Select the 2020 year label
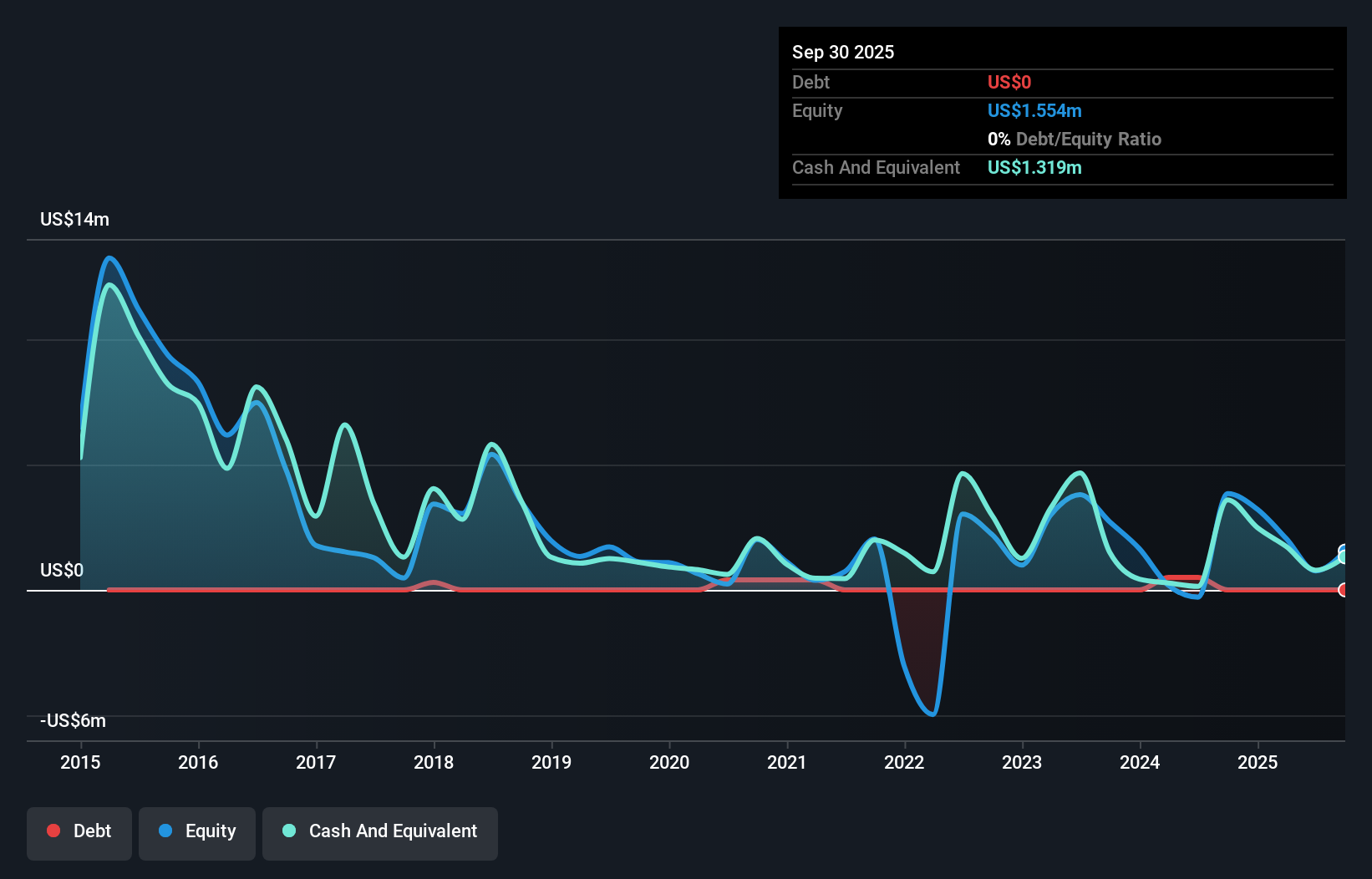This screenshot has width=1372, height=879. tap(669, 762)
